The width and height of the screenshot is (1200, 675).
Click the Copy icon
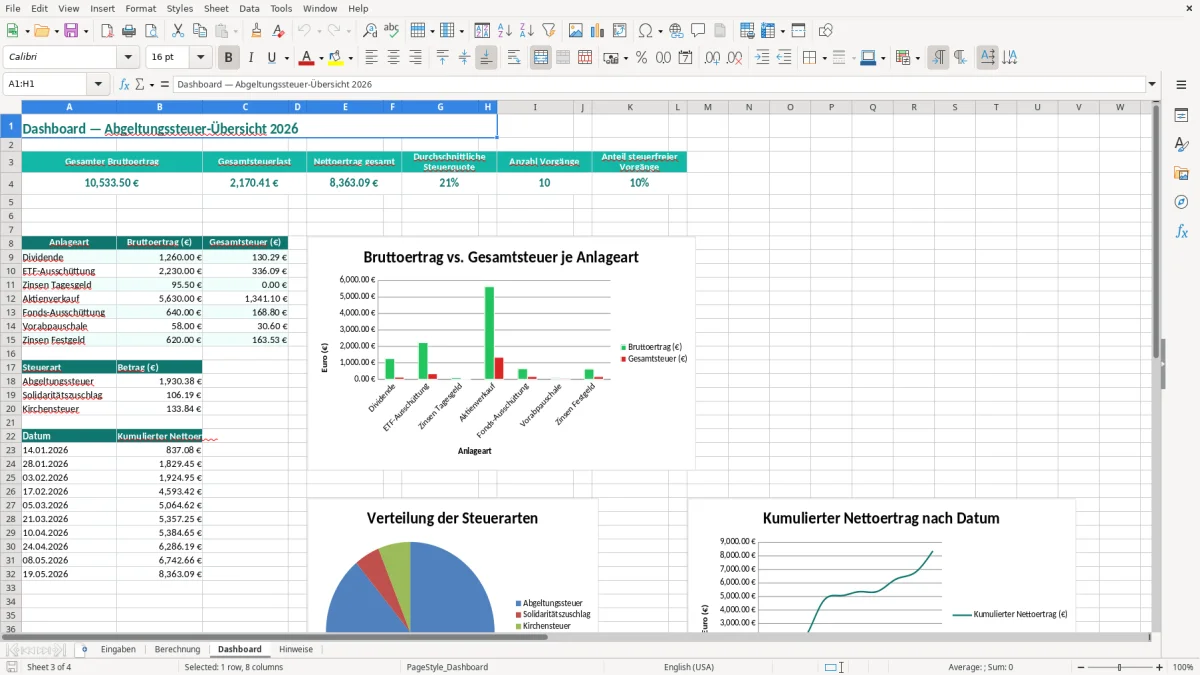[200, 31]
